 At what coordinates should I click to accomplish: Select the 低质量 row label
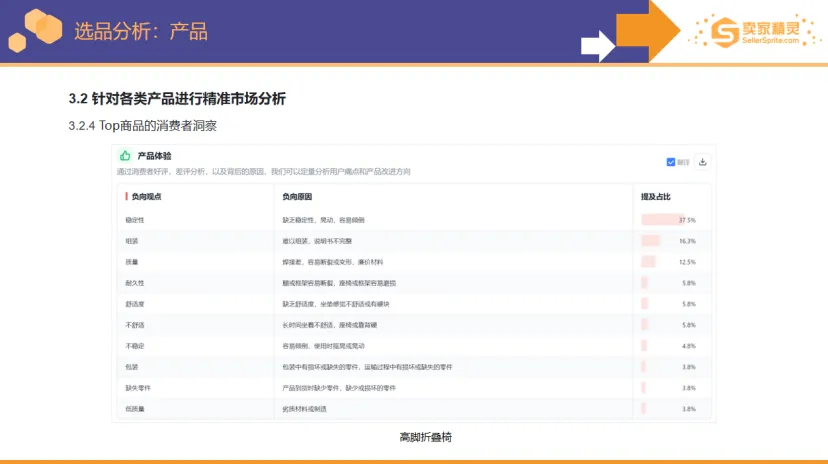(135, 409)
